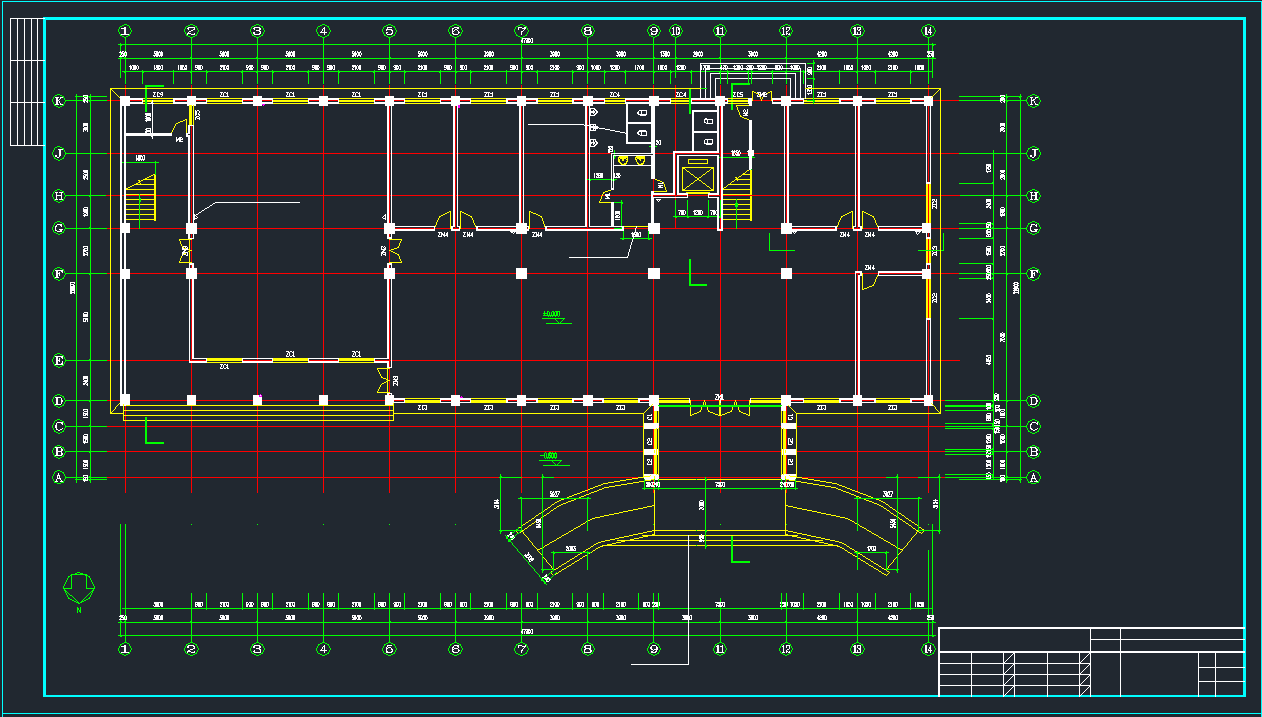Select grid bubble 1 at top

pos(125,31)
